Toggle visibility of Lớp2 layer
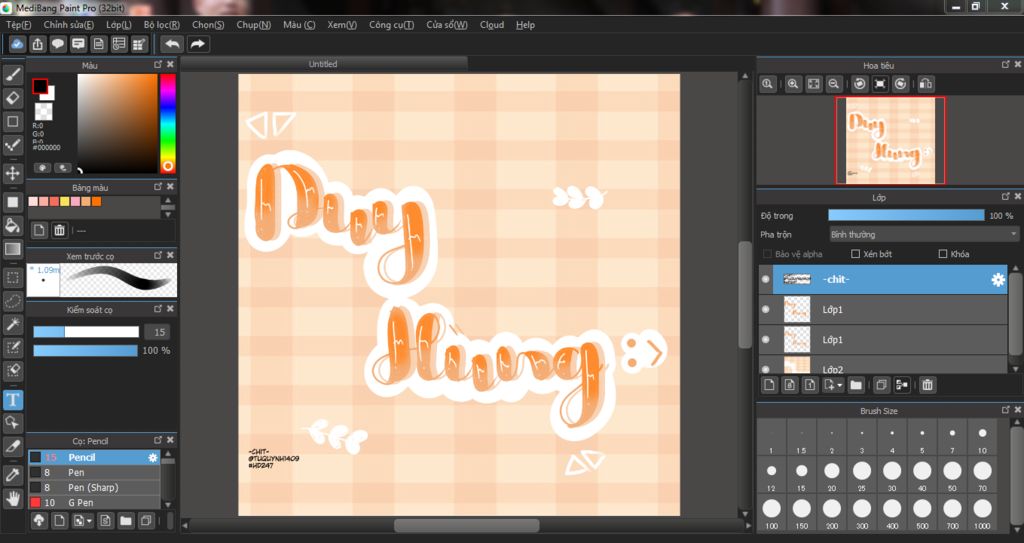The width and height of the screenshot is (1024, 543). pos(765,368)
